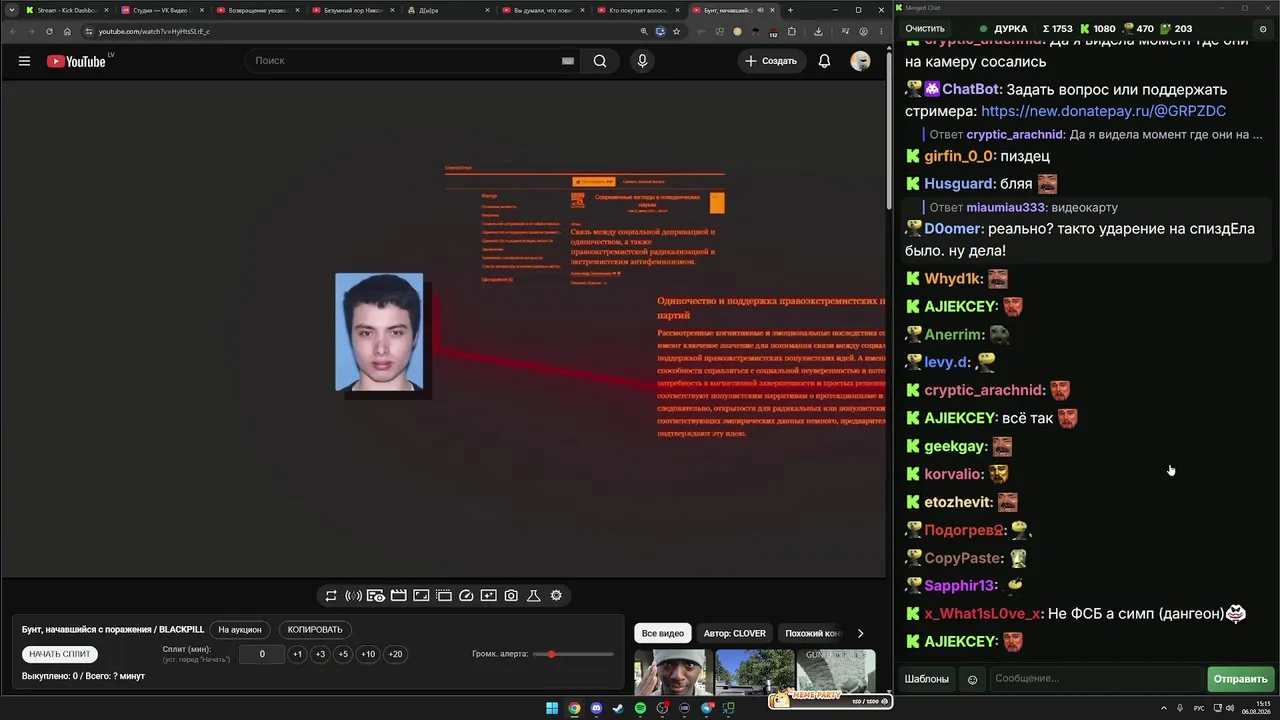Screen dimensions: 1280x720
Task: Open a new browser tab
Action: pos(790,10)
